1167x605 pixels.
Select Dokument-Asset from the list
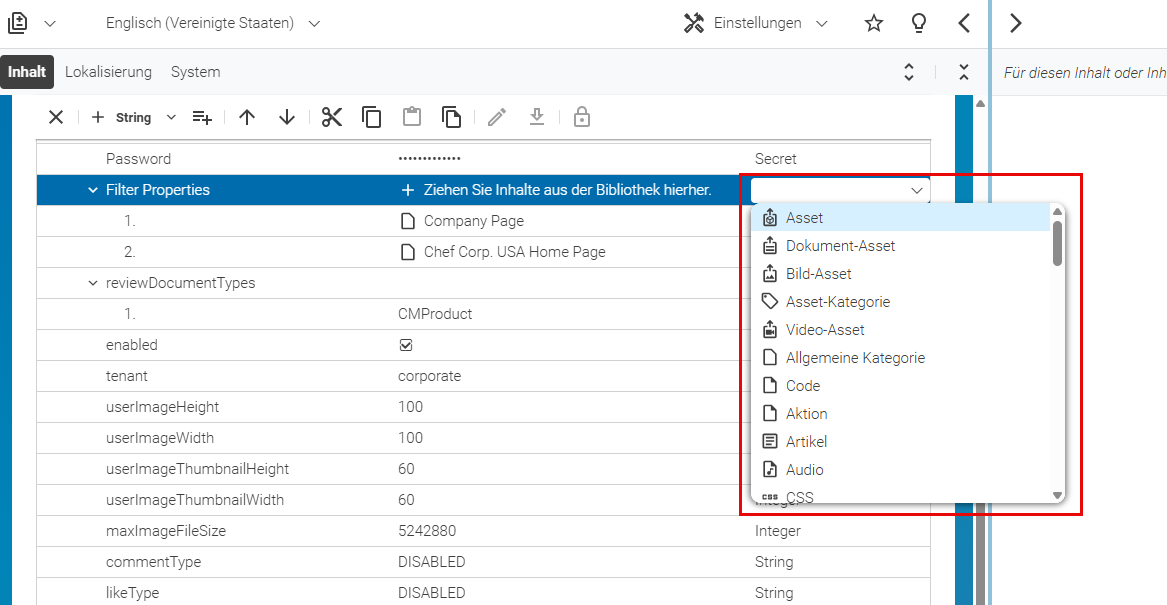tap(901, 246)
